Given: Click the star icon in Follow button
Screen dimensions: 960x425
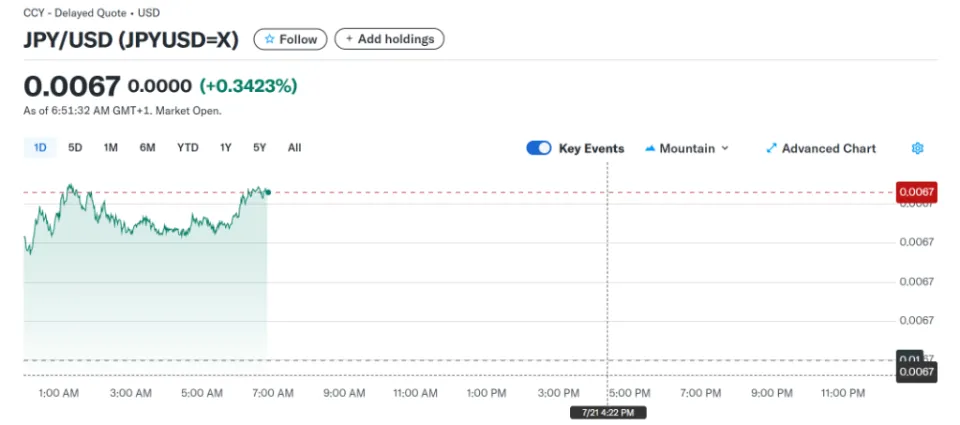Looking at the screenshot, I should pos(269,39).
